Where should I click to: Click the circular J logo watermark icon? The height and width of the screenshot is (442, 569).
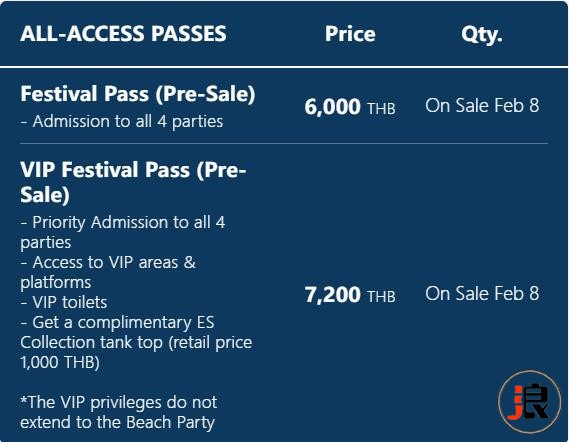coord(530,402)
